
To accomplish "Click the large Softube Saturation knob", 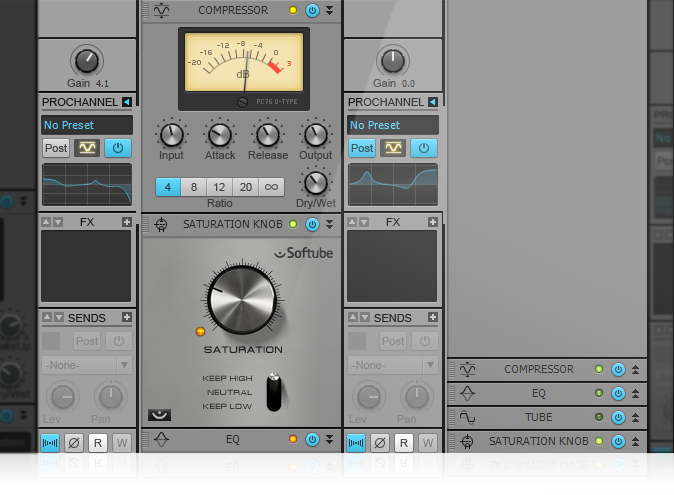I will (242, 299).
